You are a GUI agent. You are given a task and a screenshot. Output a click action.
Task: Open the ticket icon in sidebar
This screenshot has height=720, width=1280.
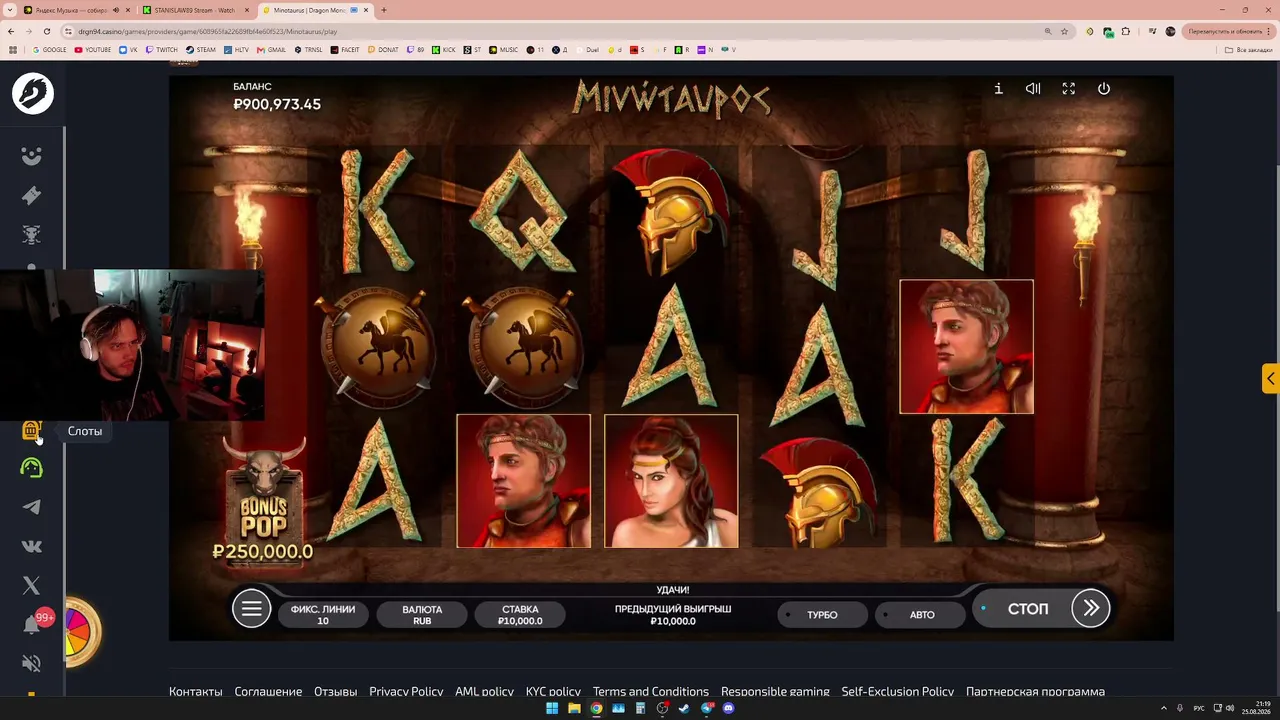(x=31, y=195)
